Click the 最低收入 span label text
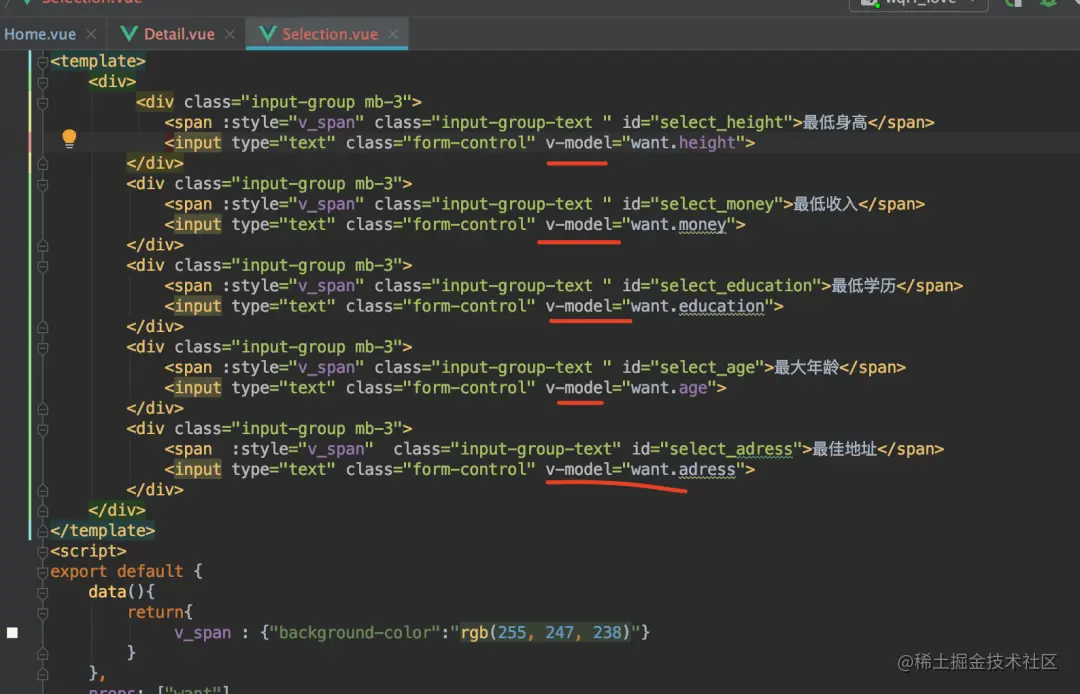 point(825,204)
